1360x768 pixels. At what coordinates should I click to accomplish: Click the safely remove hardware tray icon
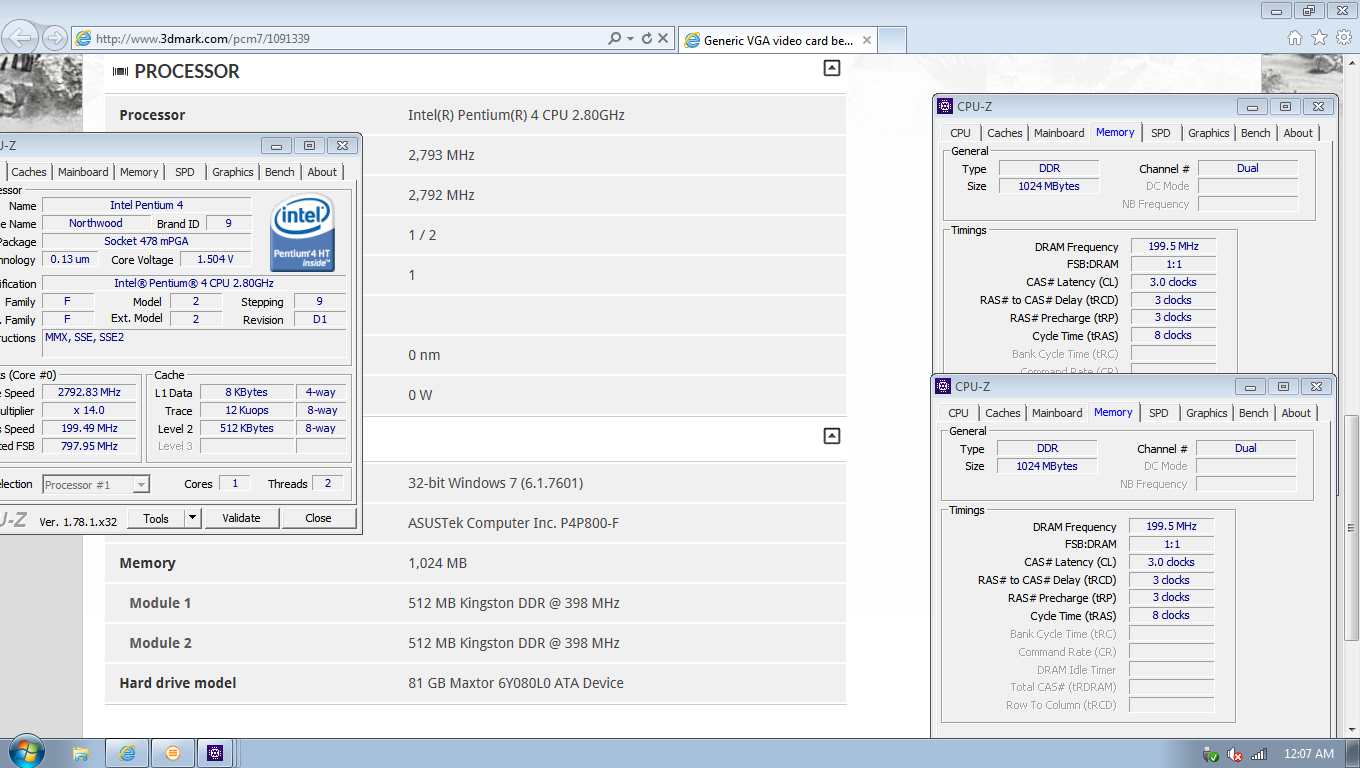1211,754
